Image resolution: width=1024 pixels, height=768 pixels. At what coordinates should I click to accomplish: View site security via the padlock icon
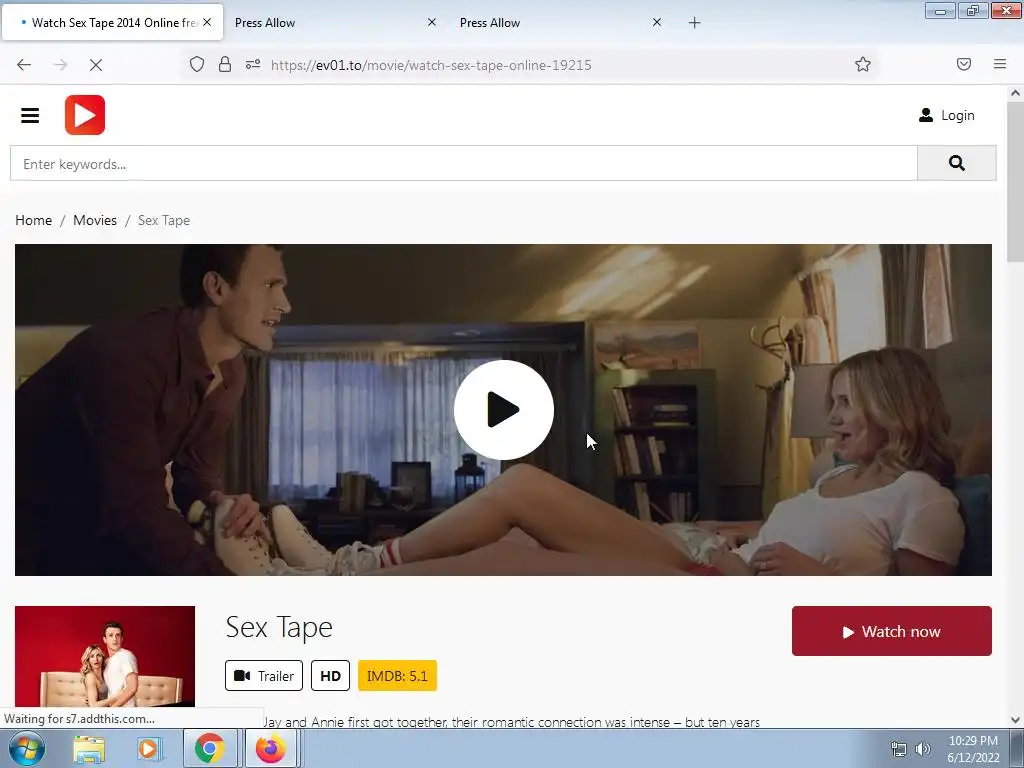(225, 64)
